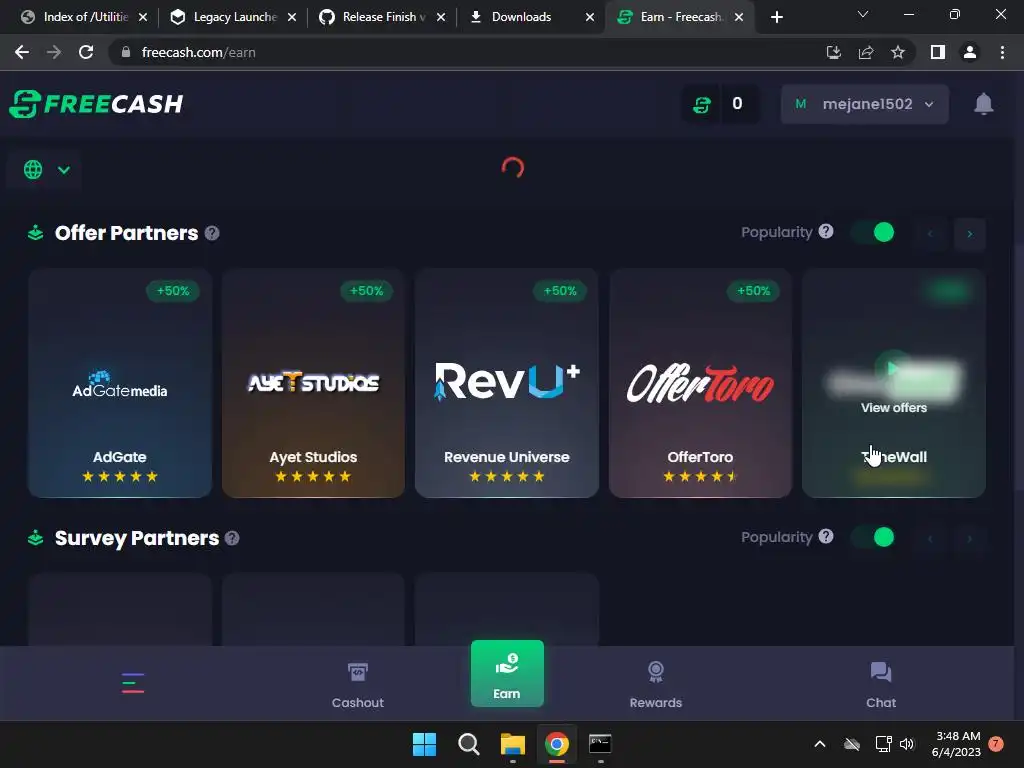Open Chrome tab search chevron
This screenshot has height=768, width=1024.
pyautogui.click(x=863, y=14)
